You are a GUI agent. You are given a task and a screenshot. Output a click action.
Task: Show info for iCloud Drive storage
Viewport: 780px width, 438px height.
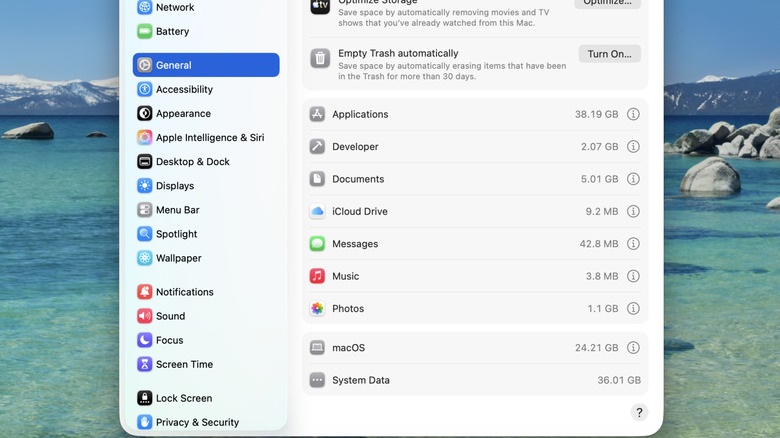click(x=633, y=211)
